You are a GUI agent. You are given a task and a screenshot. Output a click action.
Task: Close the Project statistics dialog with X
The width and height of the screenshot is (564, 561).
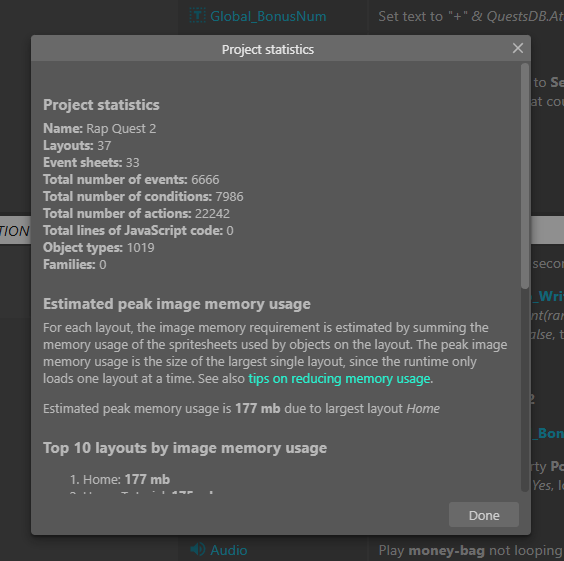click(518, 48)
